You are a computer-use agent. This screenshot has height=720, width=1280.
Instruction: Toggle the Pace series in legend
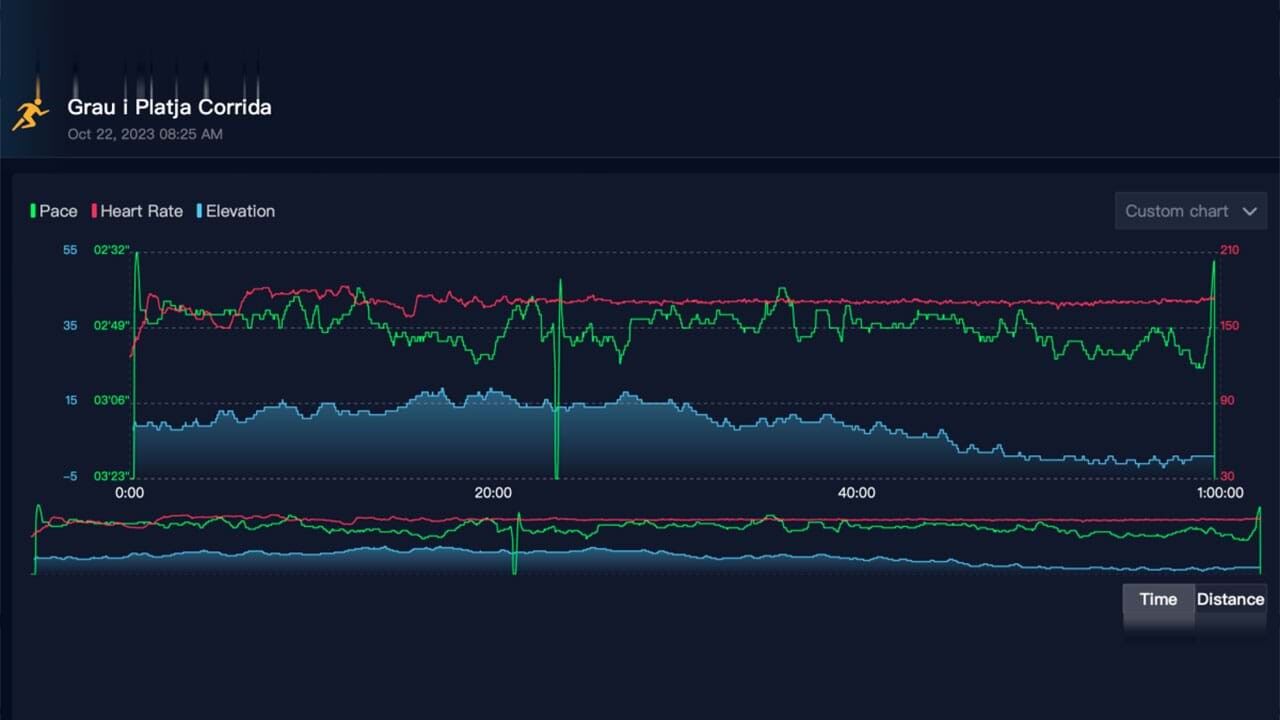click(x=54, y=211)
